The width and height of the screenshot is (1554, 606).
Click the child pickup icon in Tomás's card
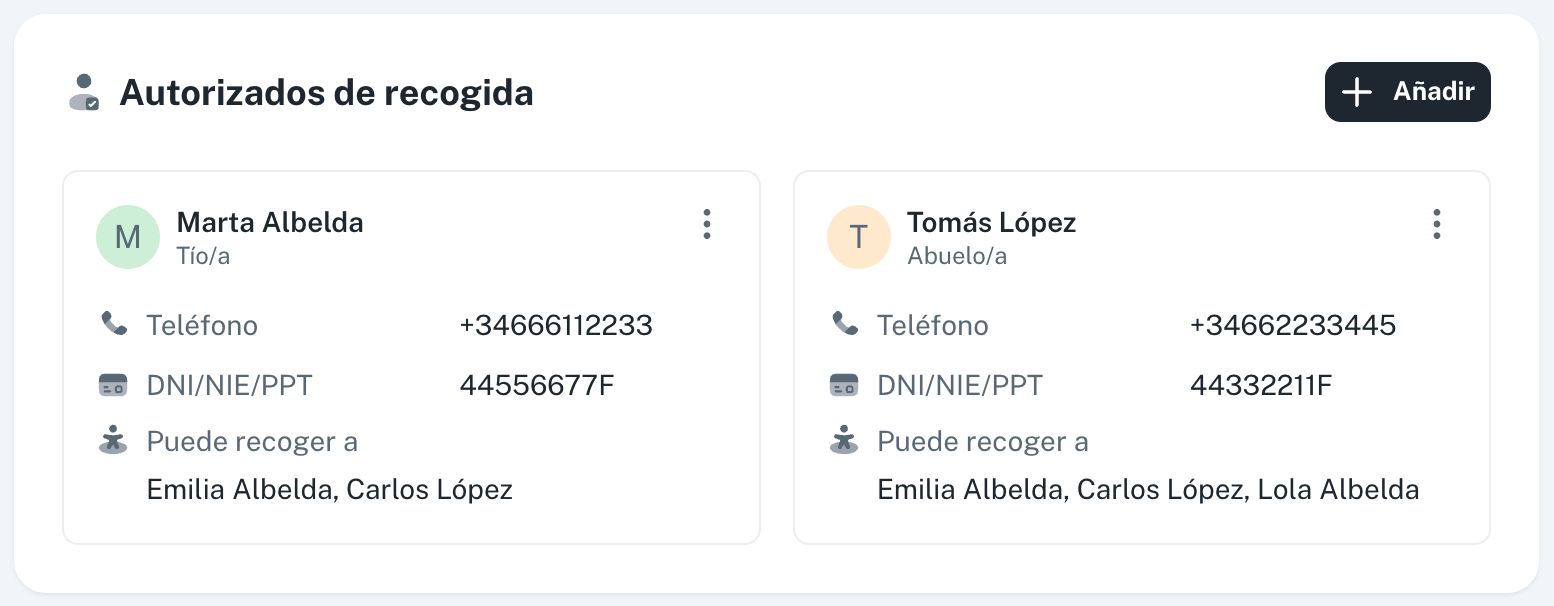(x=845, y=441)
